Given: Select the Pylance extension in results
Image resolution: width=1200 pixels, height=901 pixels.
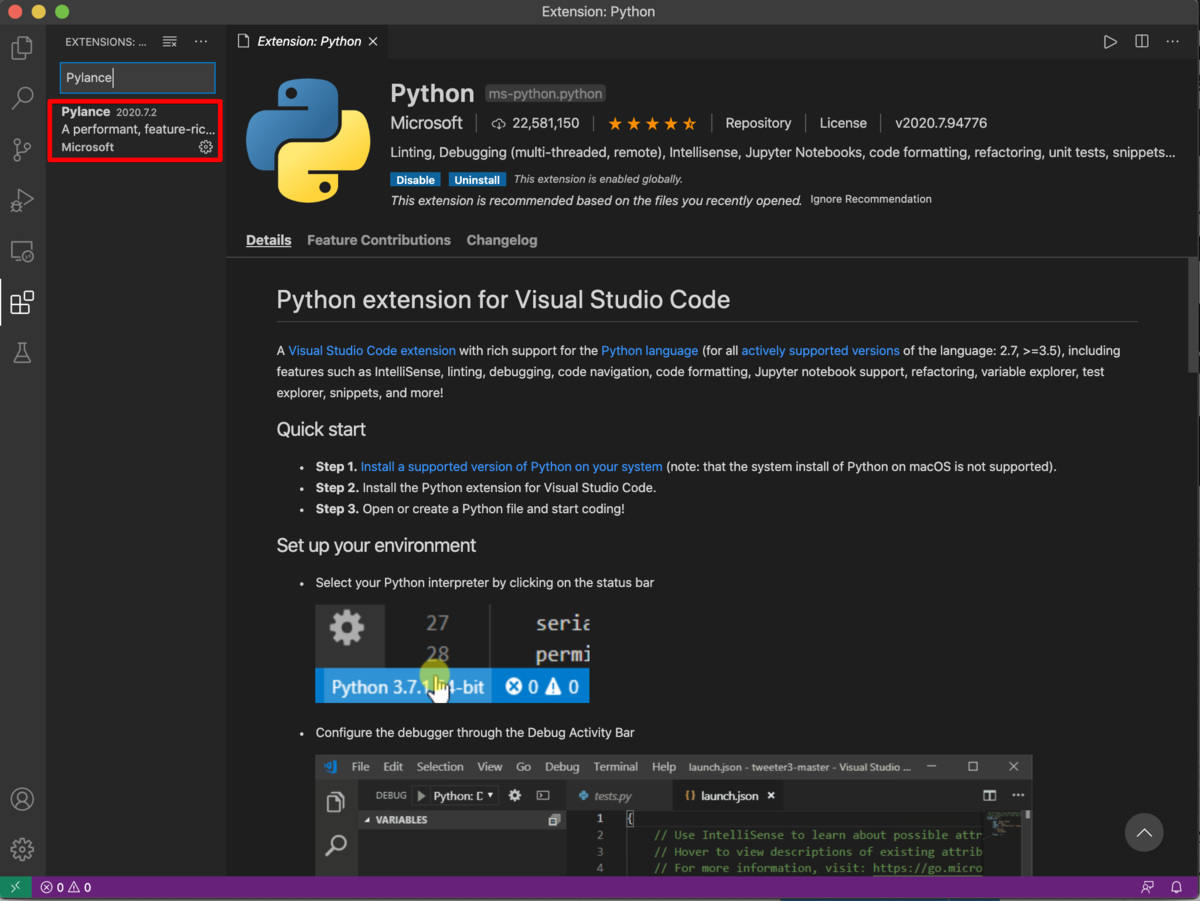Looking at the screenshot, I should point(134,129).
